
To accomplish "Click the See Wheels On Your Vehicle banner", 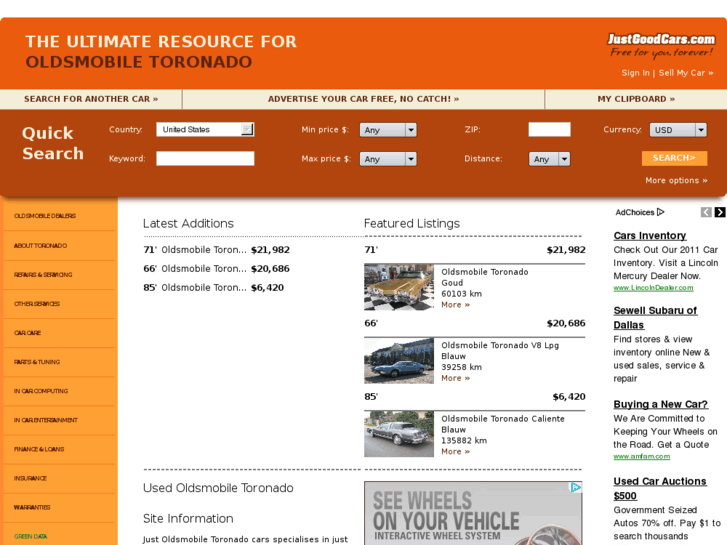I will (473, 513).
